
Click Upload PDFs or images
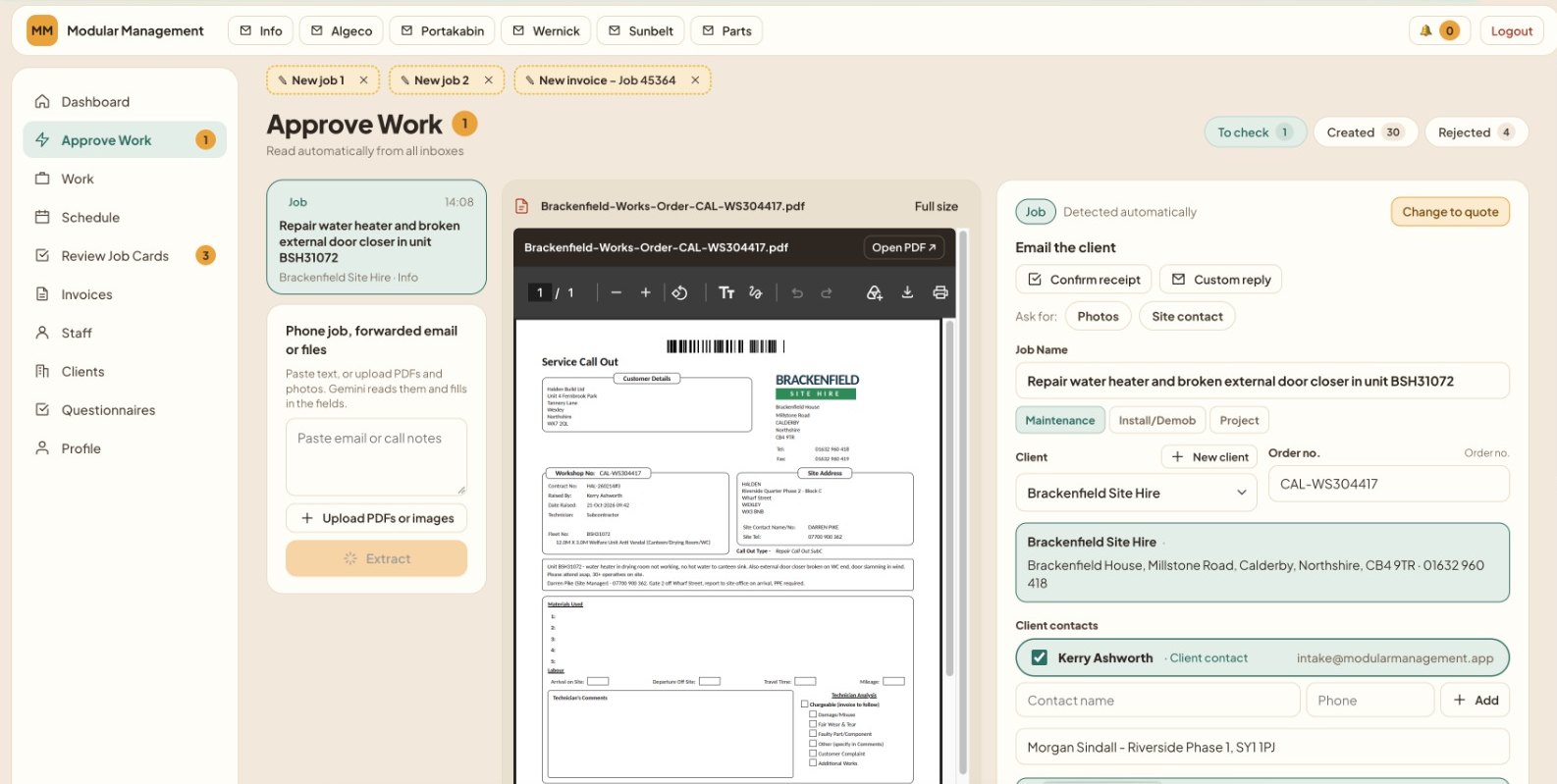[x=377, y=518]
